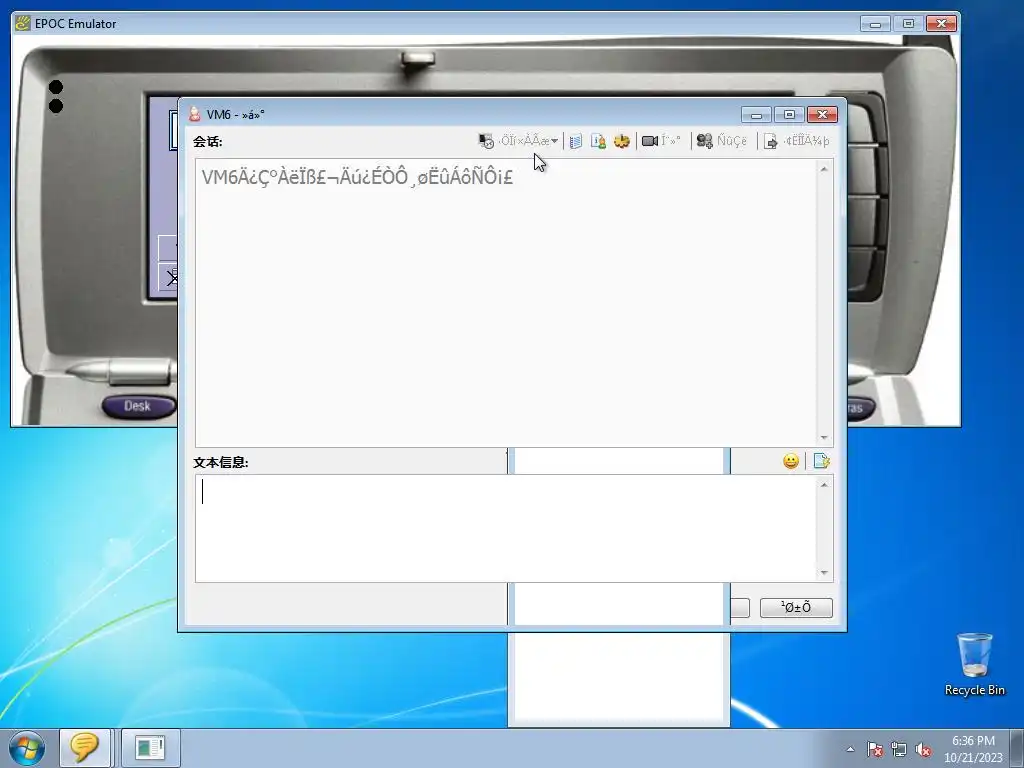
Task: Click the muted volume tray icon
Action: (x=923, y=749)
